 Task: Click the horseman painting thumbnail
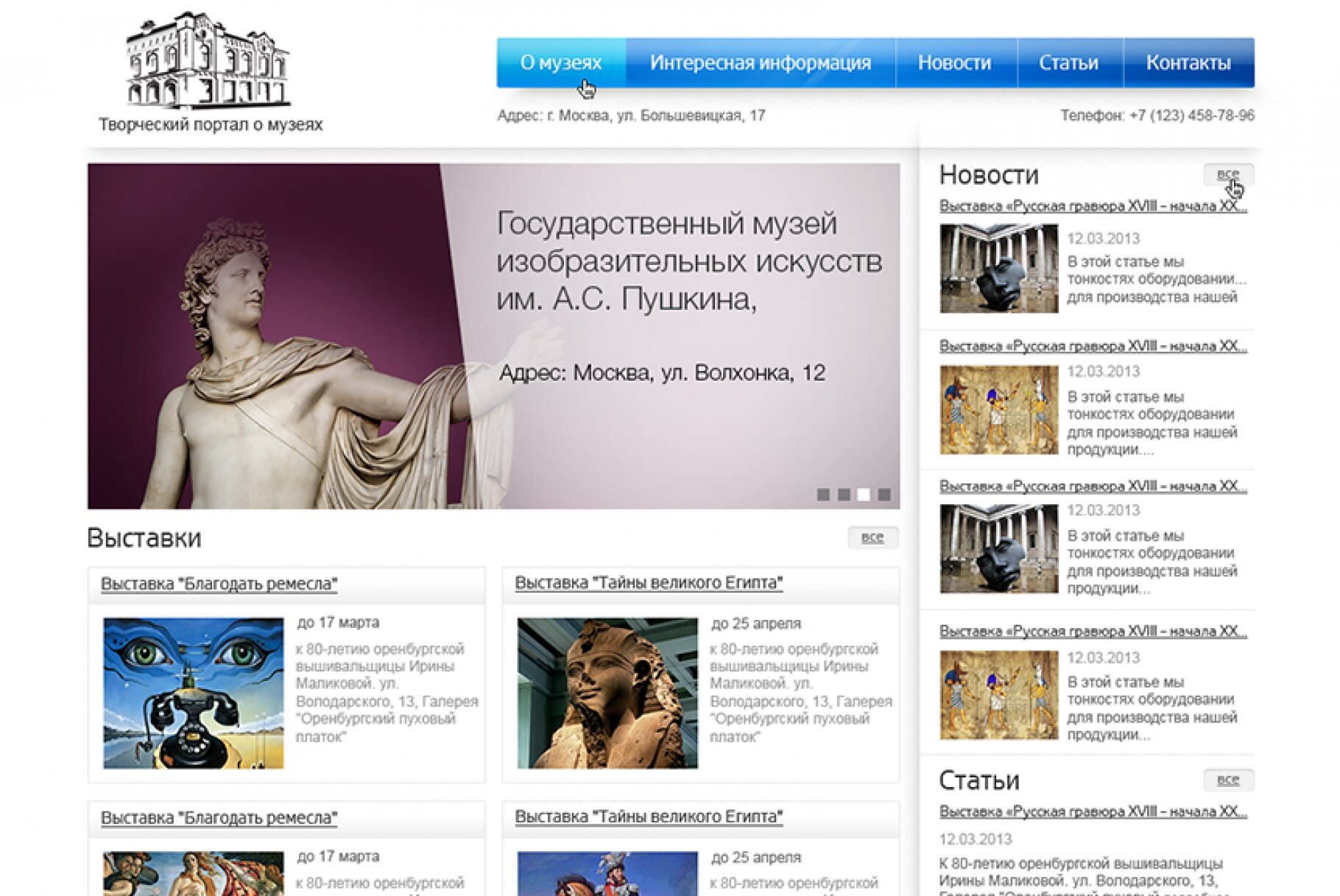[607, 874]
